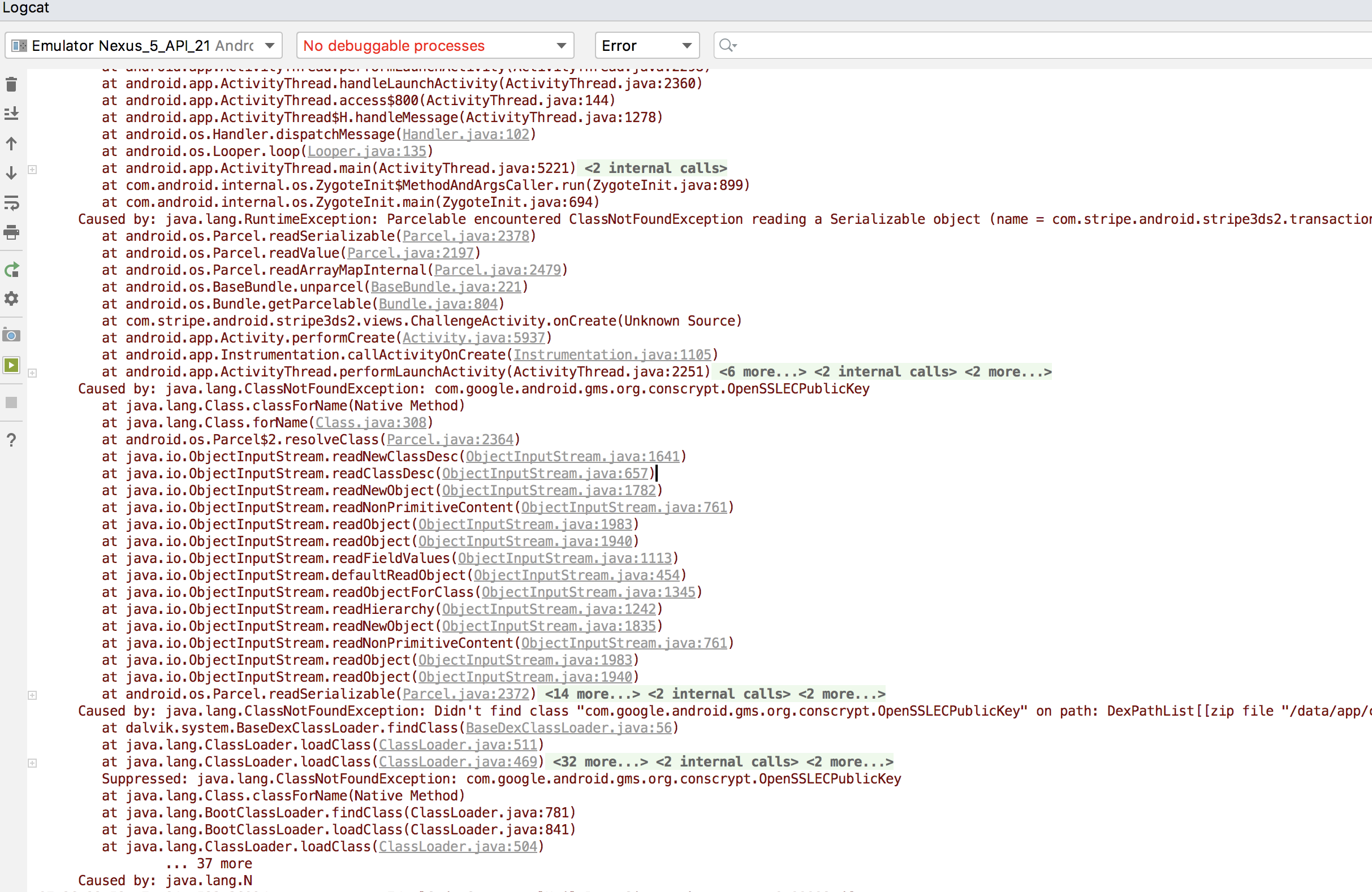Open Looper.java:135 source link

point(368,151)
